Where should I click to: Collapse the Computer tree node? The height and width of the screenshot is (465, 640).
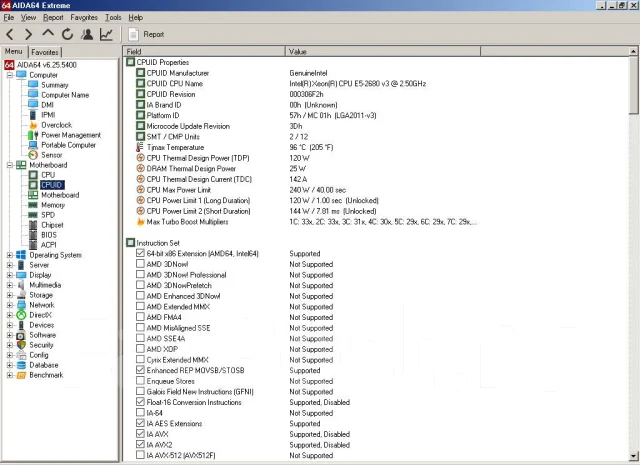pos(9,75)
